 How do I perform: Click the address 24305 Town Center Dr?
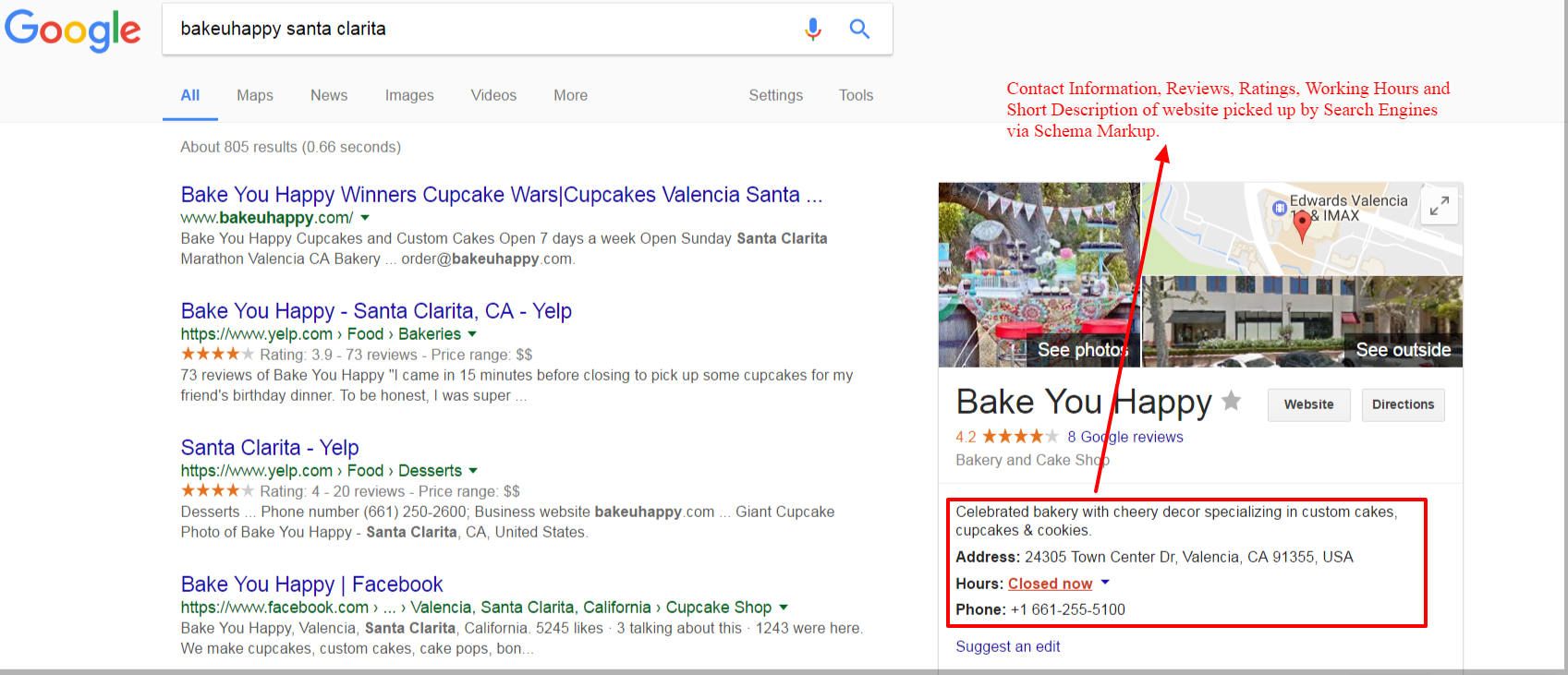1189,557
